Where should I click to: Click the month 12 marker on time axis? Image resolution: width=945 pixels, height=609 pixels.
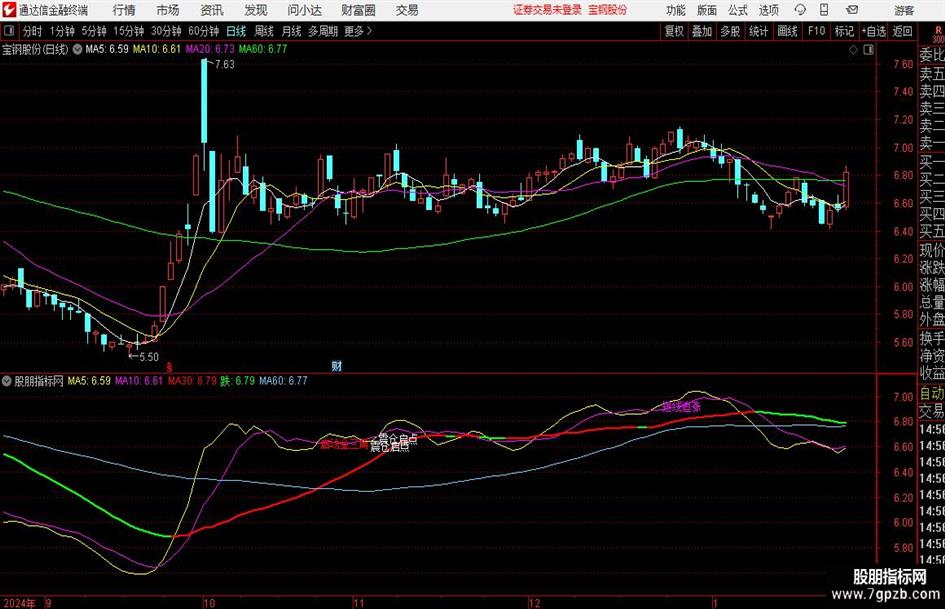click(x=535, y=603)
